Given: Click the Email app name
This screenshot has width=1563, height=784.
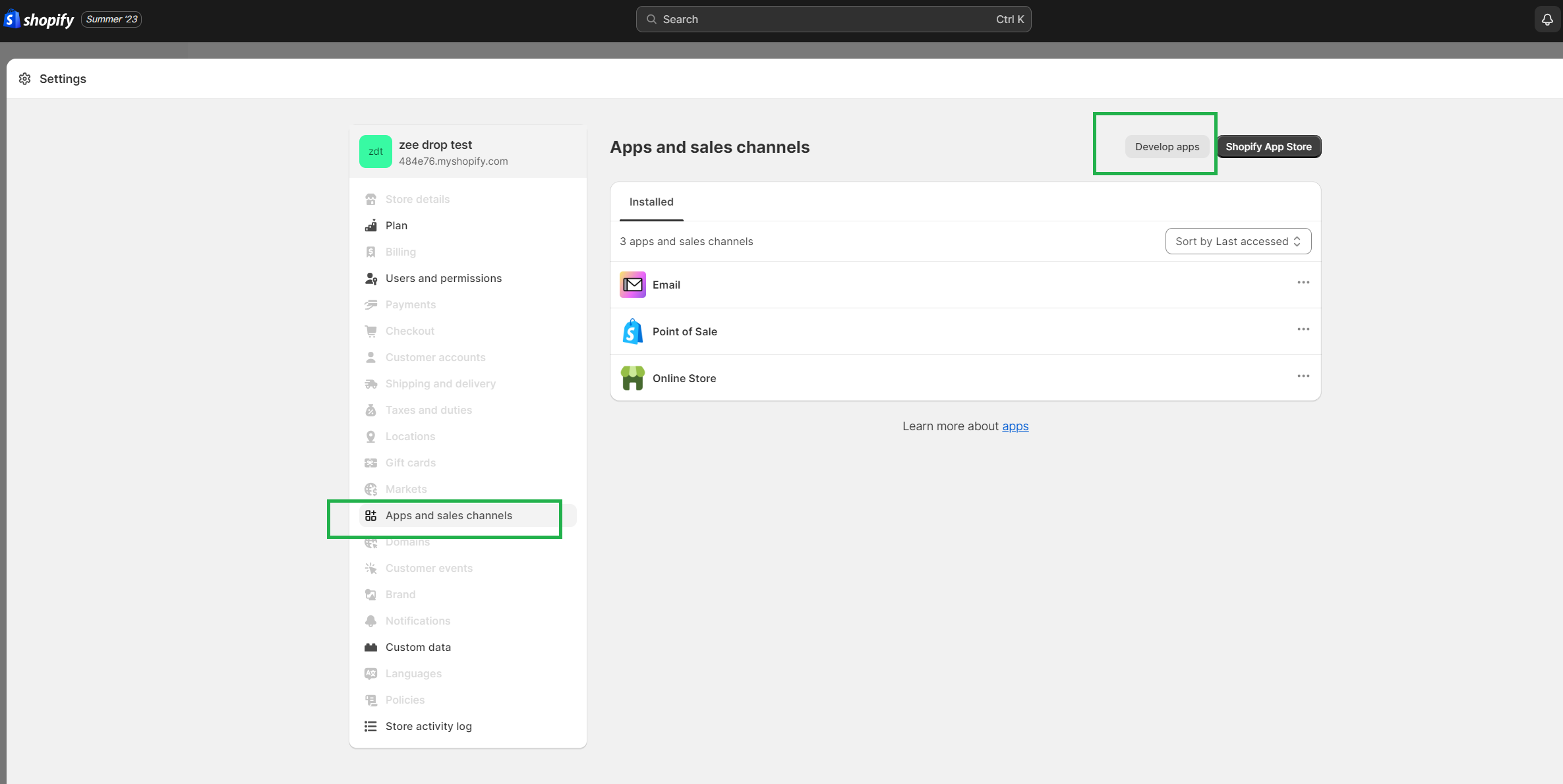Looking at the screenshot, I should coord(666,285).
